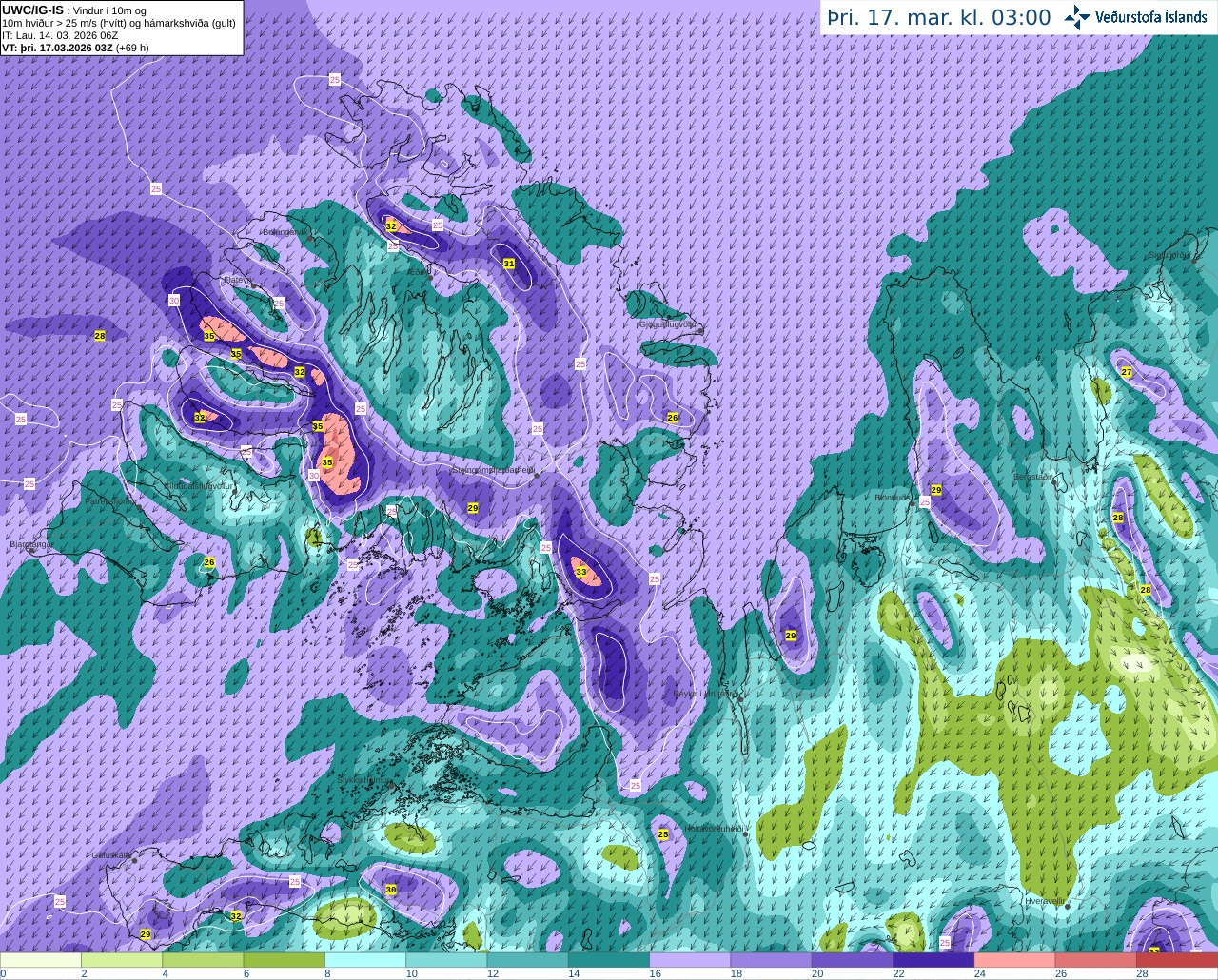Pick the above 28 m/s red legend swatch
Screen dimensions: 1218x980
coord(1177,960)
